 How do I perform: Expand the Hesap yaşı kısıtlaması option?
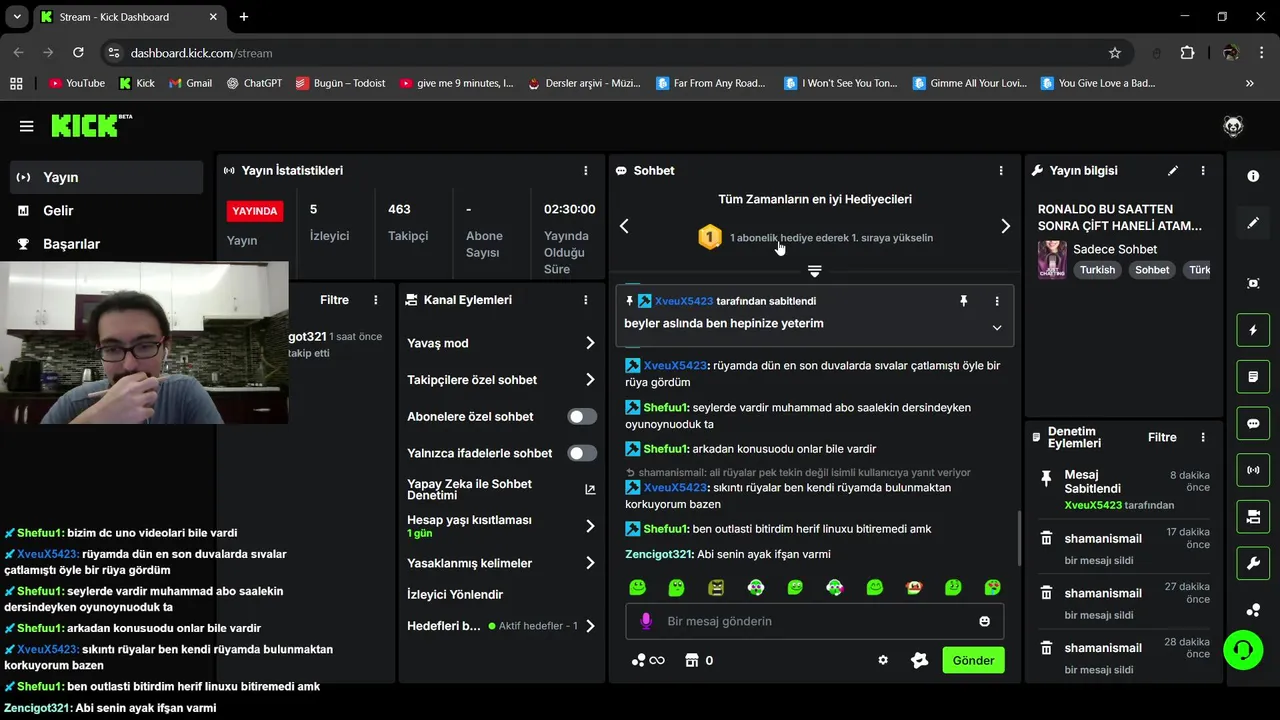coord(501,526)
